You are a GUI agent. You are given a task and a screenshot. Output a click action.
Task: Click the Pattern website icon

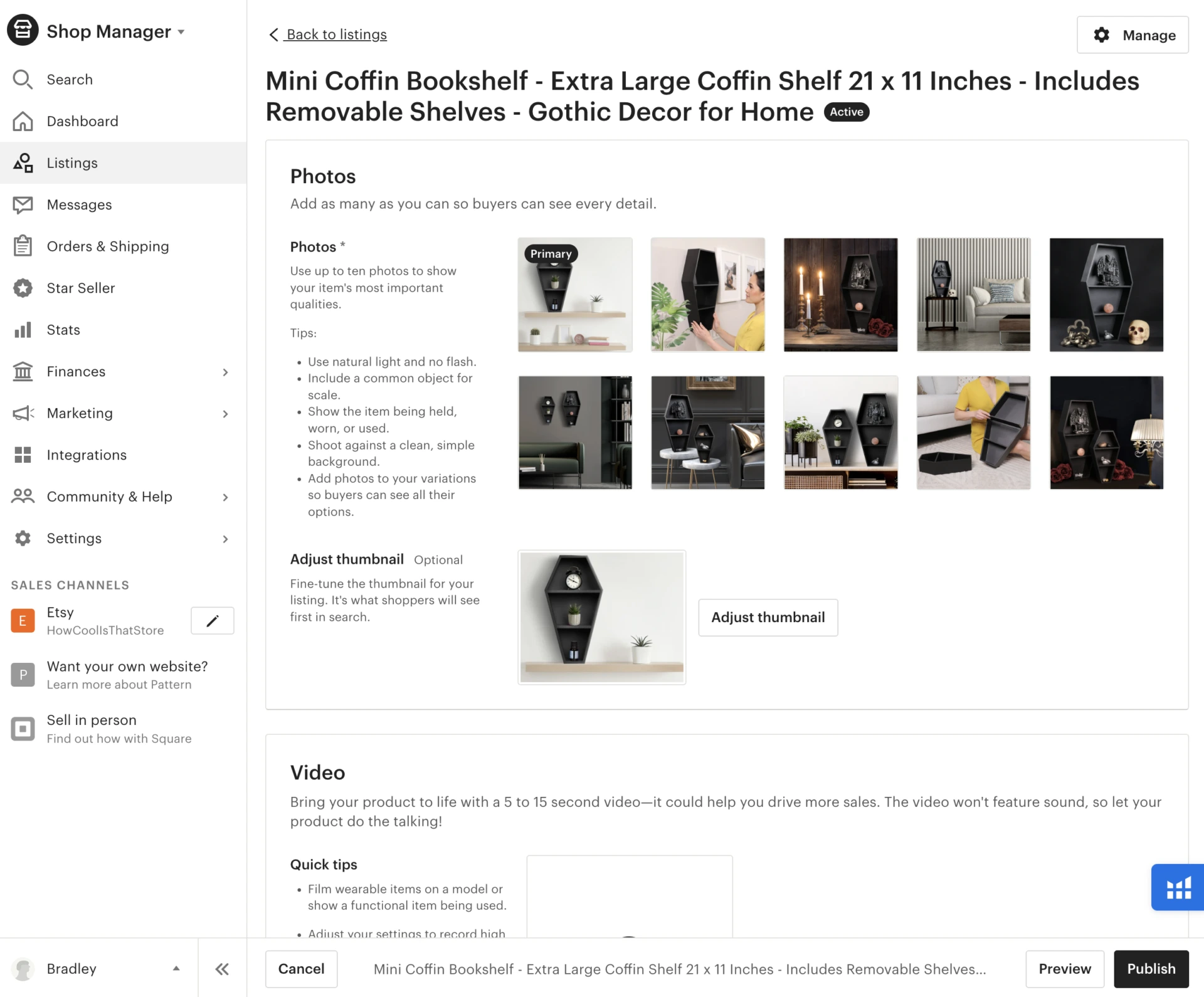(23, 675)
